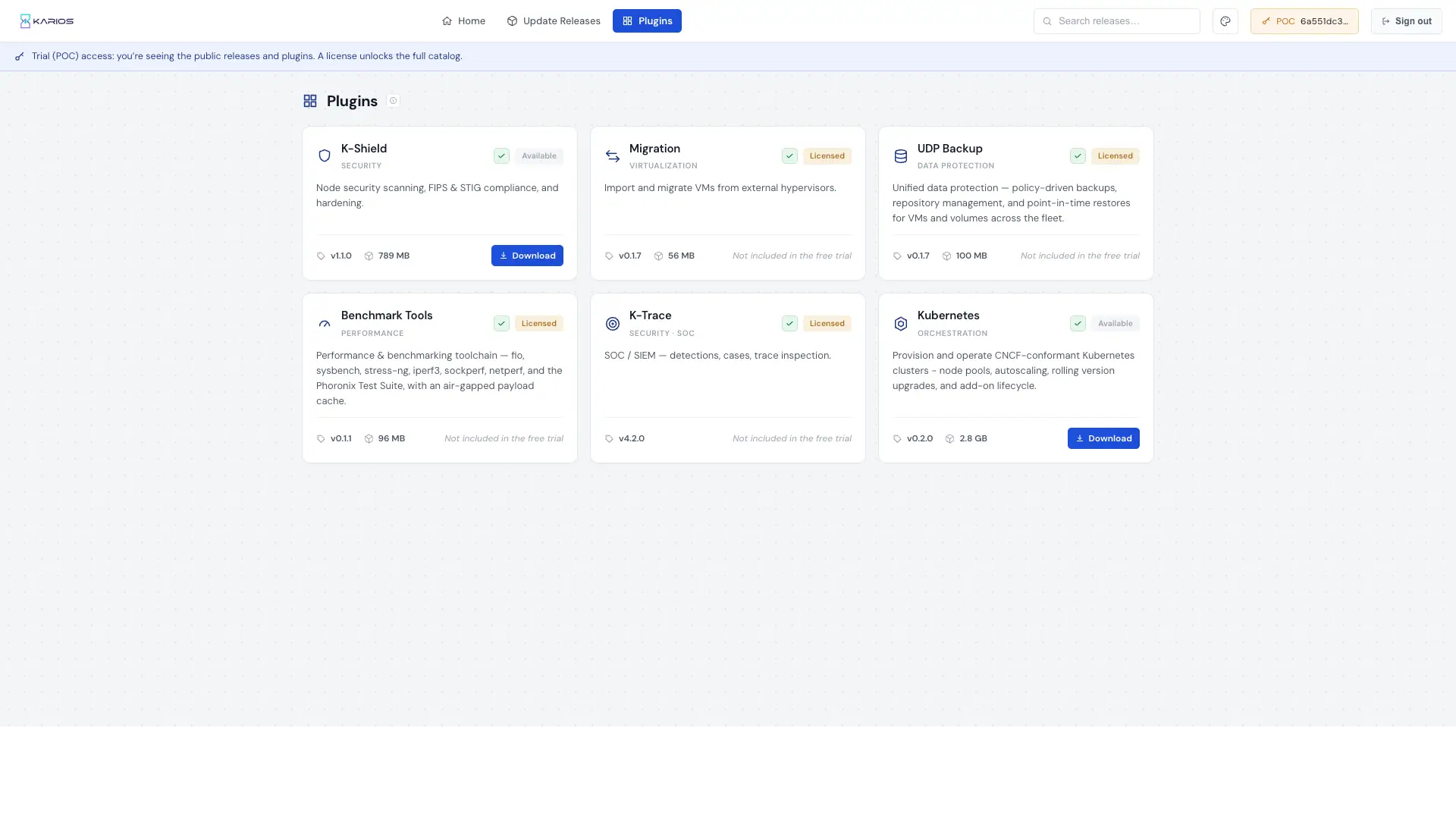Click the K-Shield green check badge
The image size is (1456, 819).
[501, 156]
